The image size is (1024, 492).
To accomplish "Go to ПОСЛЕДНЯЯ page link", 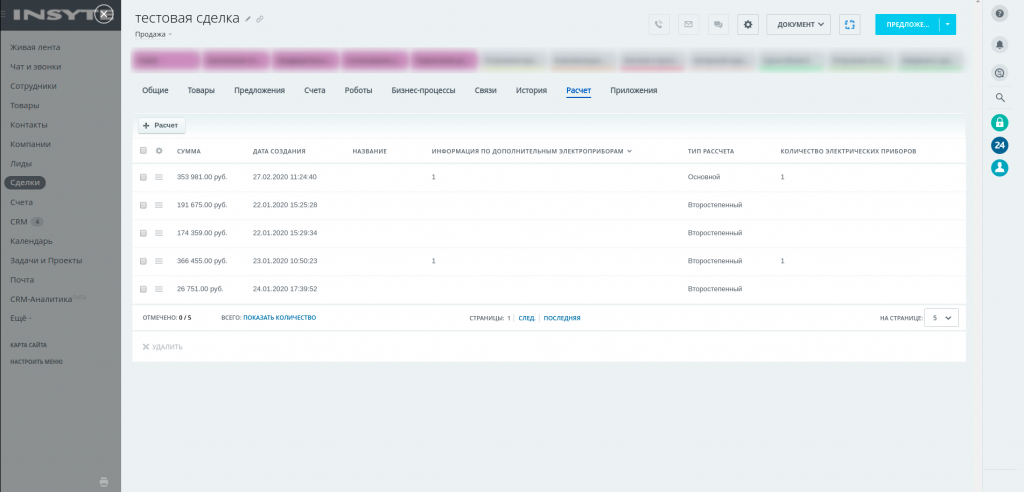I will point(562,318).
